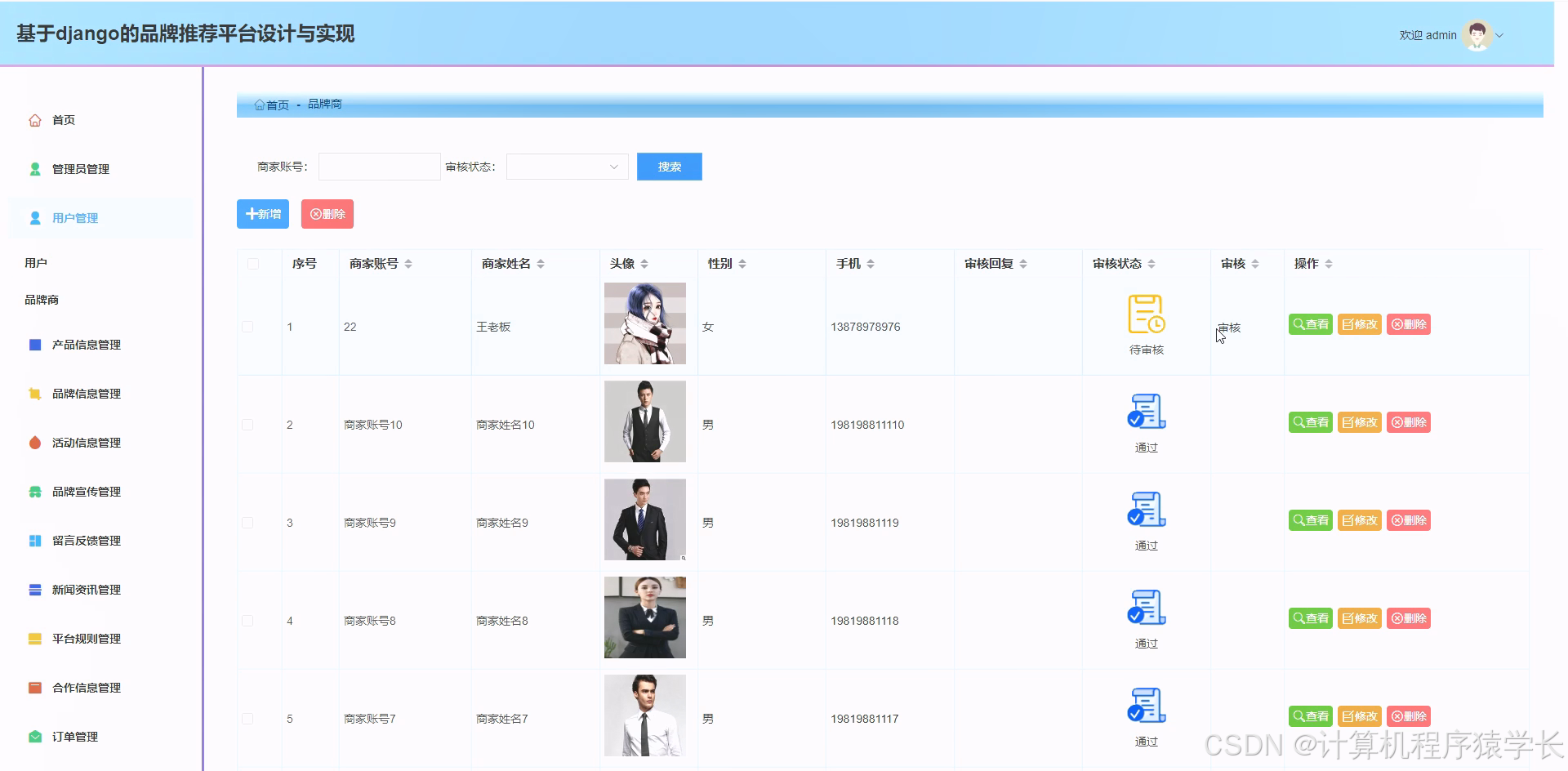The width and height of the screenshot is (1568, 771).
Task: Open 新闻资讯管理 from the sidebar
Action: pyautogui.click(x=86, y=589)
